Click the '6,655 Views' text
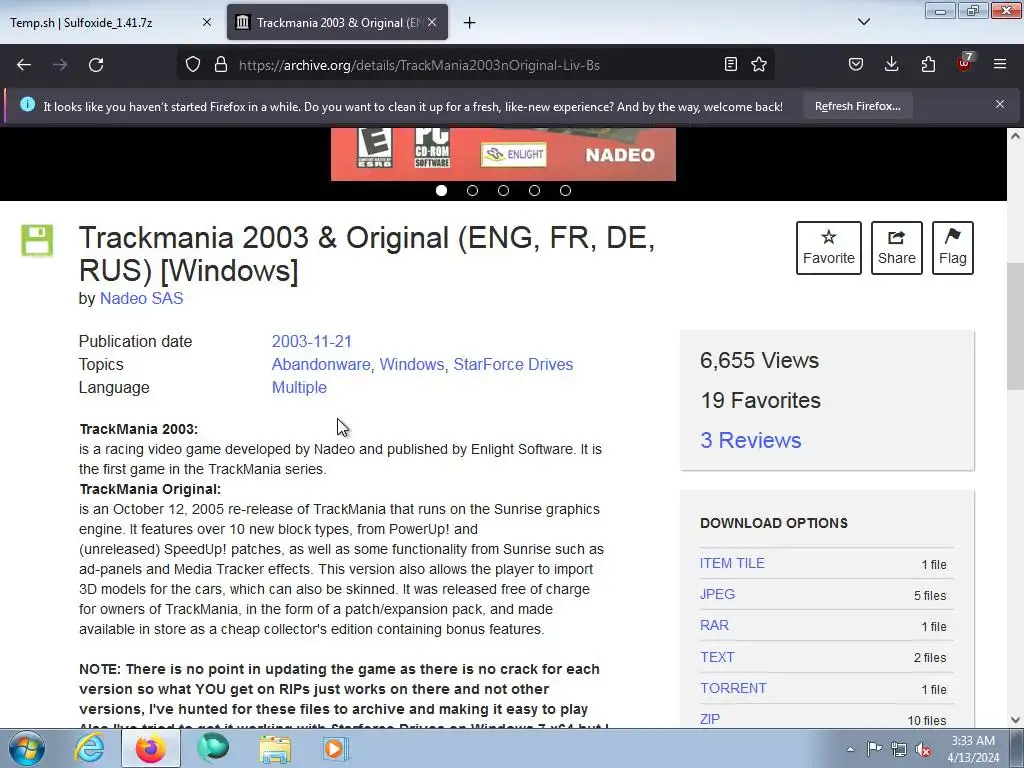 (x=759, y=360)
